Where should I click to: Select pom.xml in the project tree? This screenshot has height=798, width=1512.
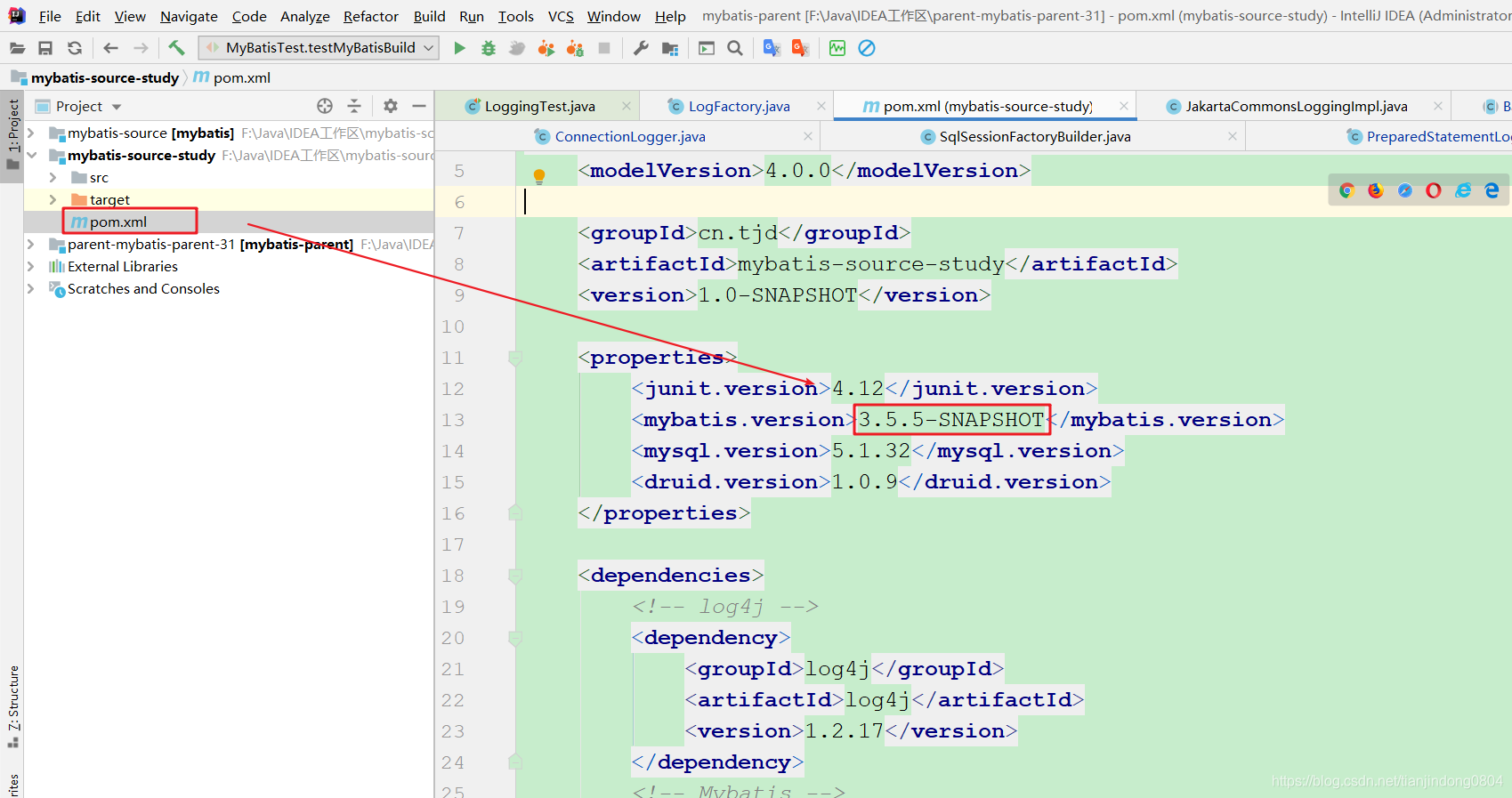coord(118,222)
